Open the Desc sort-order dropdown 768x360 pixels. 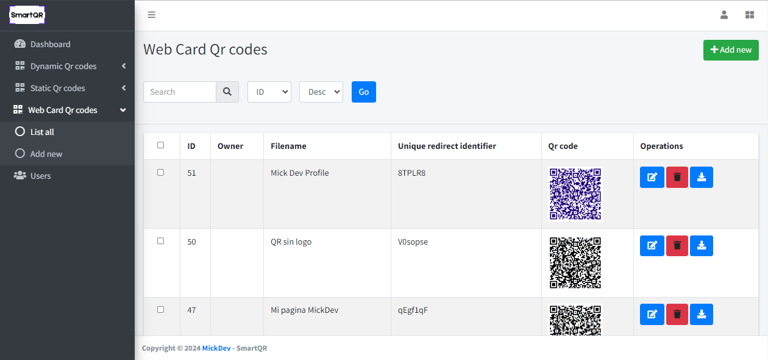[x=321, y=92]
